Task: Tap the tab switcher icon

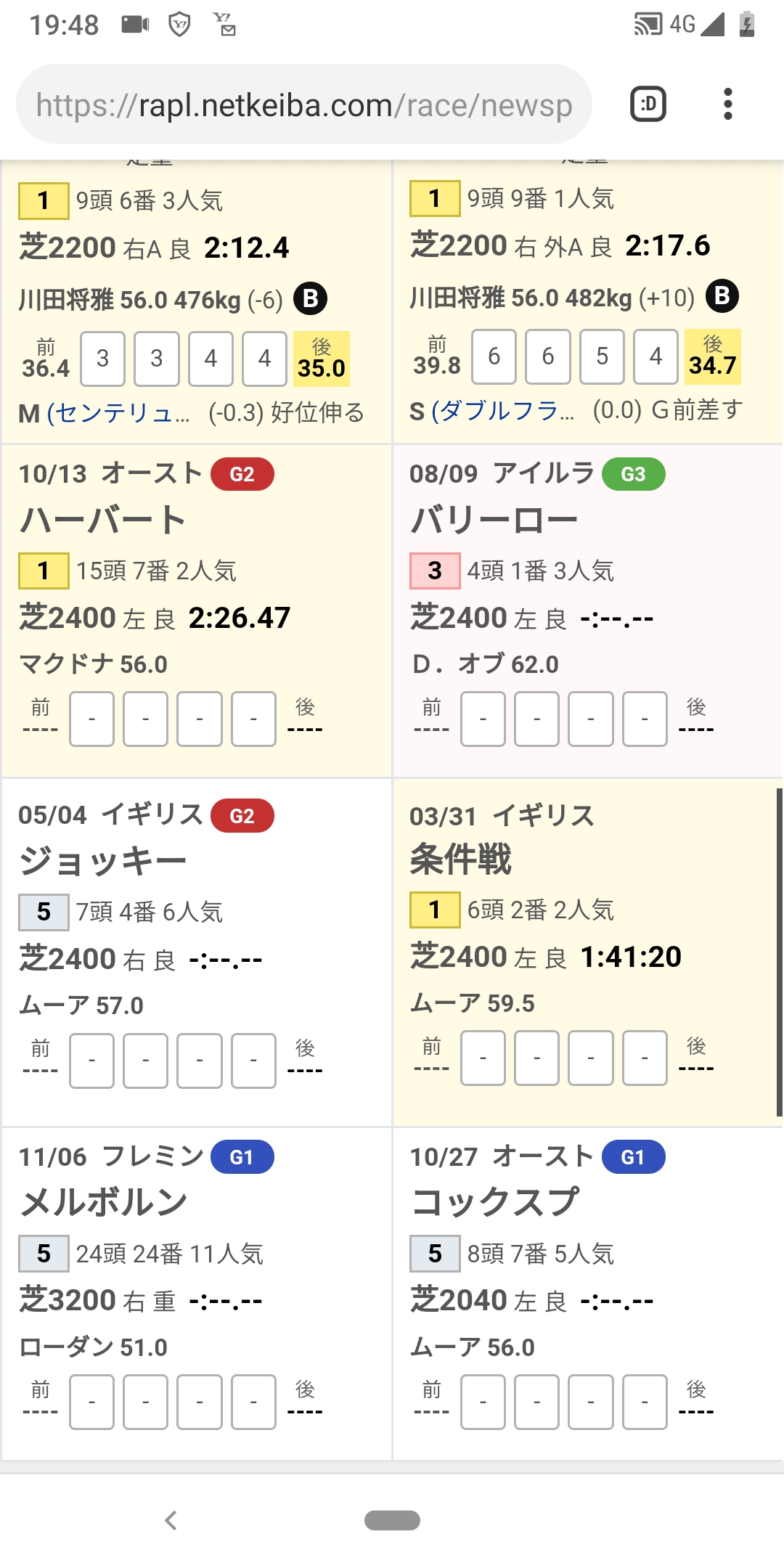Action: pos(648,104)
